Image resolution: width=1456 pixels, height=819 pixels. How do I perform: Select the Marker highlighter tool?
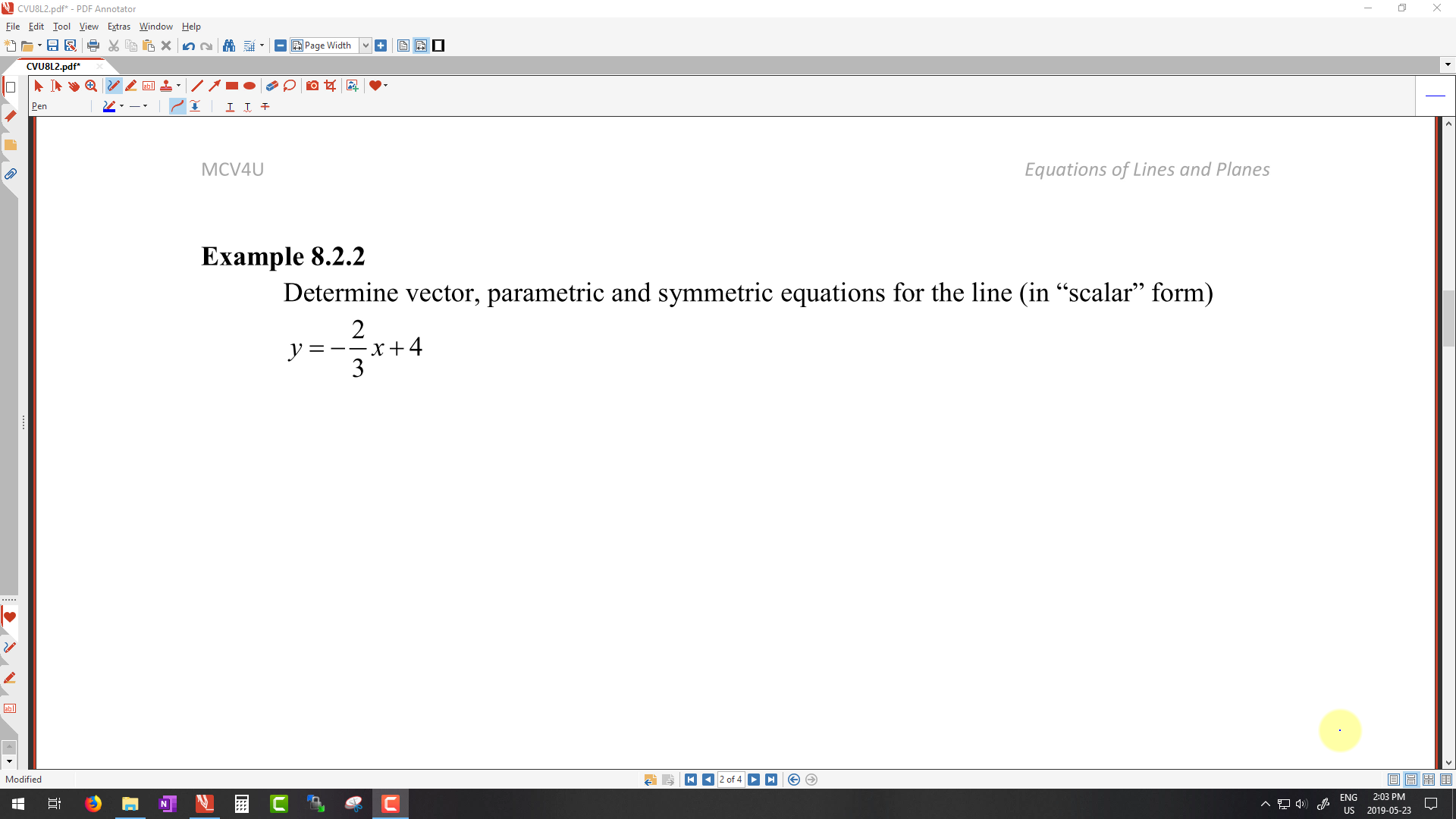(131, 86)
